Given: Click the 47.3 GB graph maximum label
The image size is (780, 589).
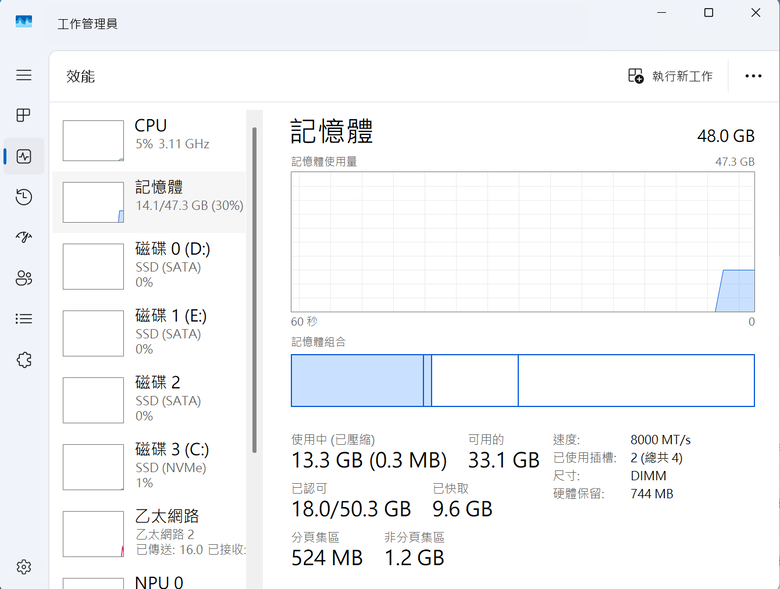Looking at the screenshot, I should pyautogui.click(x=735, y=162).
